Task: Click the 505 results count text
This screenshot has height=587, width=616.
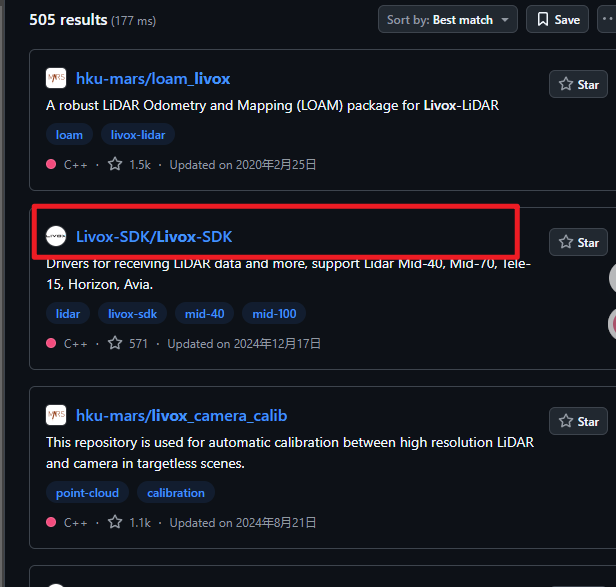Action: pos(68,20)
